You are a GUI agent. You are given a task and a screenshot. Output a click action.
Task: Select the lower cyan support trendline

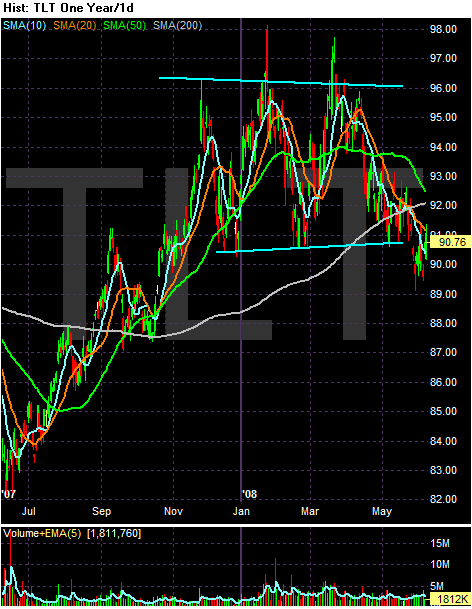(309, 247)
